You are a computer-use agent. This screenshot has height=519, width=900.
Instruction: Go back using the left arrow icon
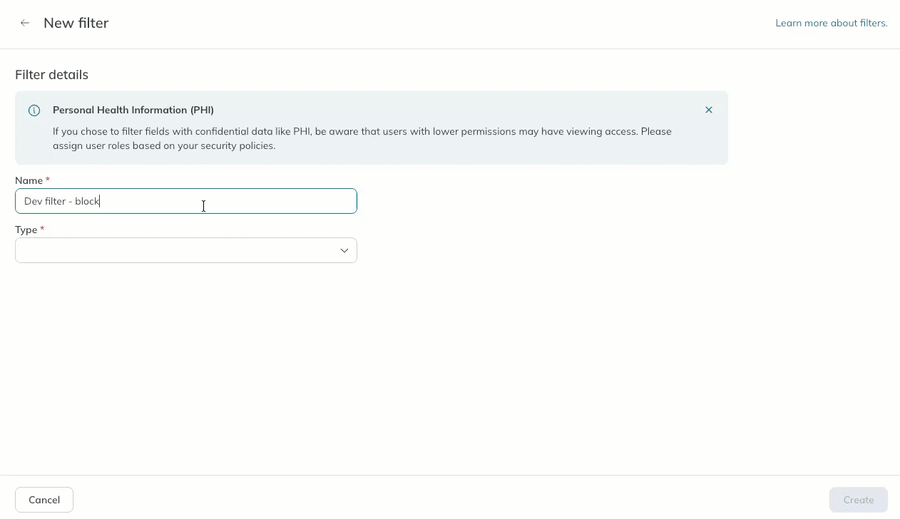pos(25,23)
